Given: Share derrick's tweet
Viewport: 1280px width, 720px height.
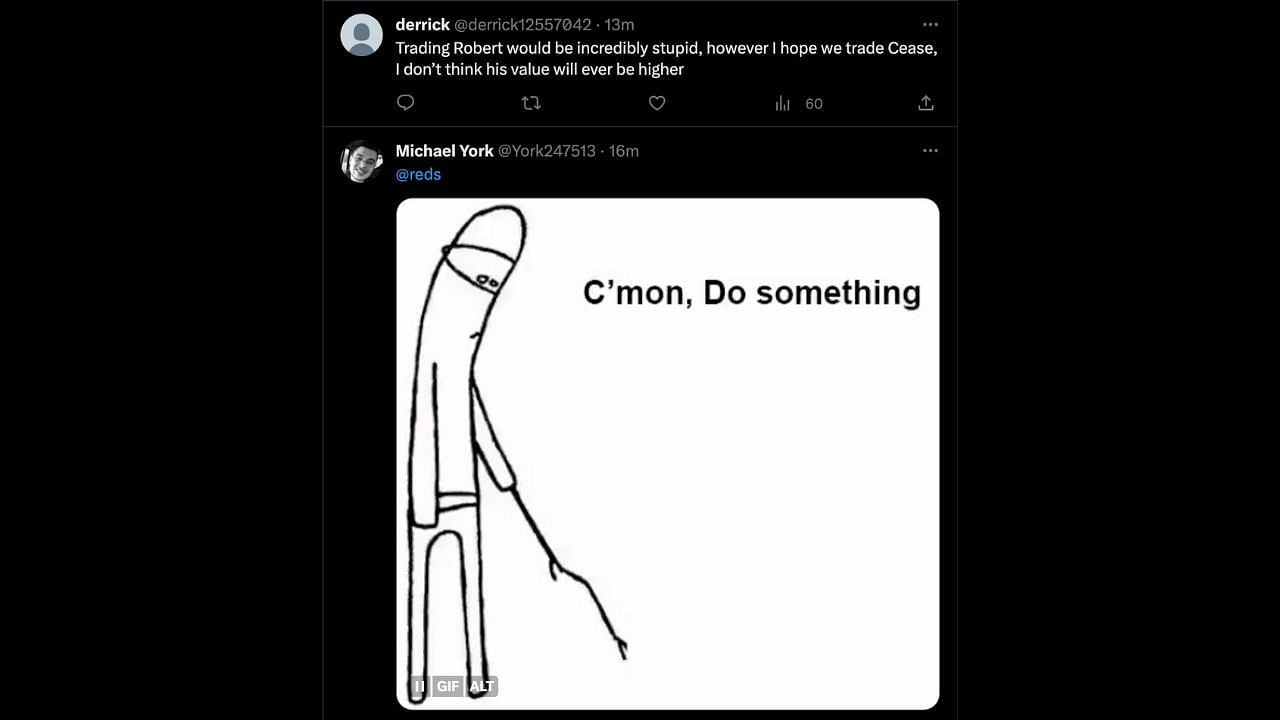Looking at the screenshot, I should (x=926, y=103).
